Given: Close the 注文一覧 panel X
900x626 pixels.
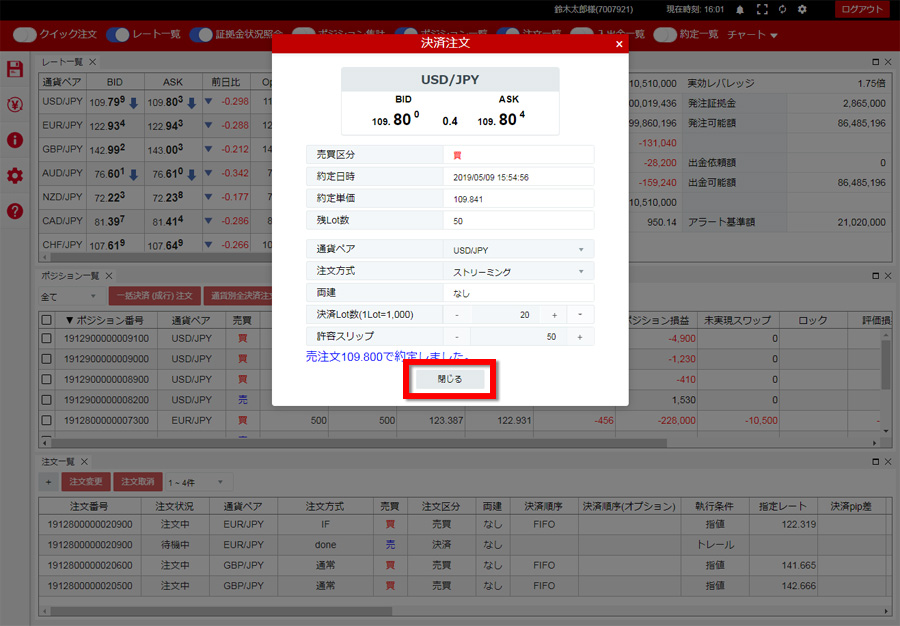Looking at the screenshot, I should pyautogui.click(x=84, y=462).
